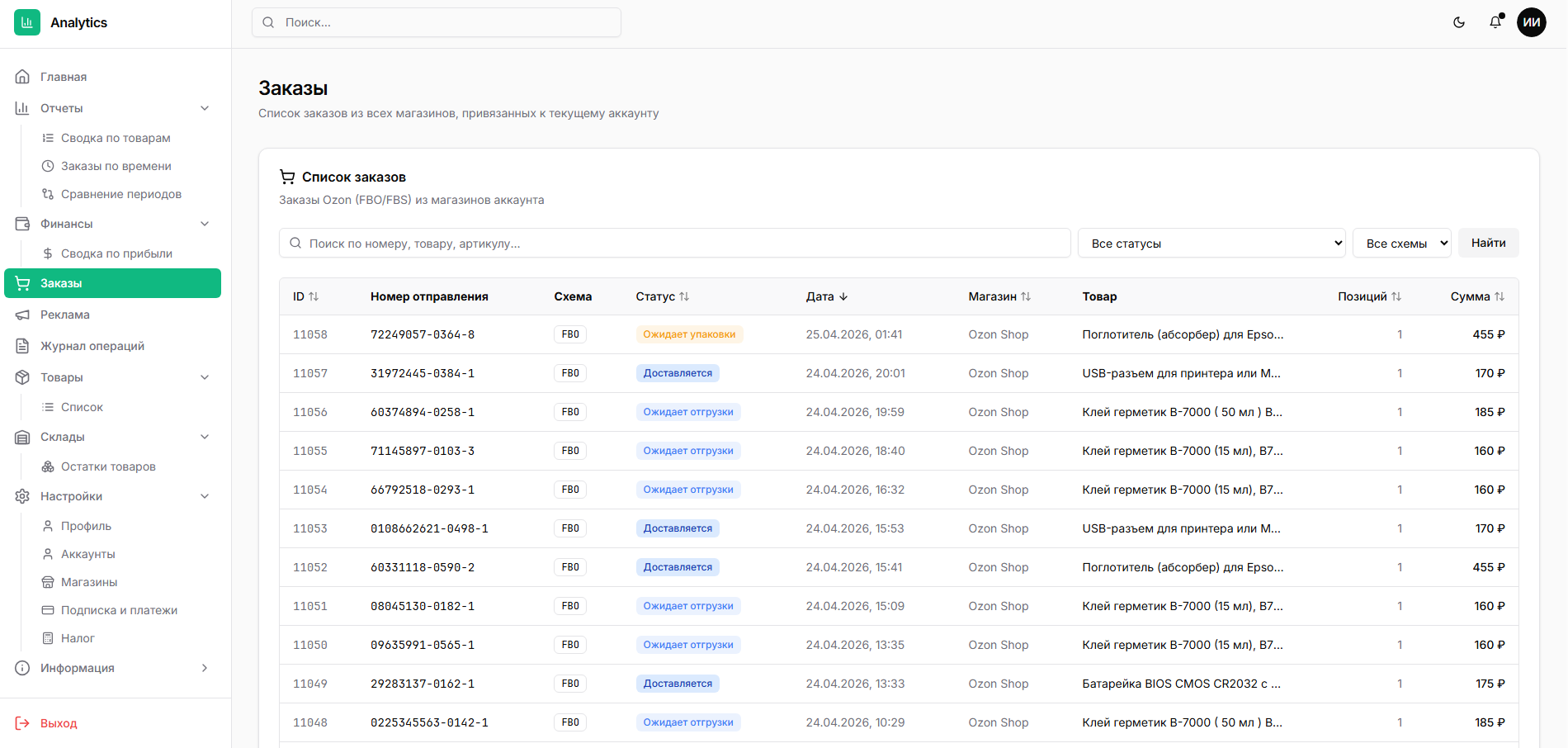1568x748 pixels.
Task: Open the Все статусы dropdown
Action: 1211,244
